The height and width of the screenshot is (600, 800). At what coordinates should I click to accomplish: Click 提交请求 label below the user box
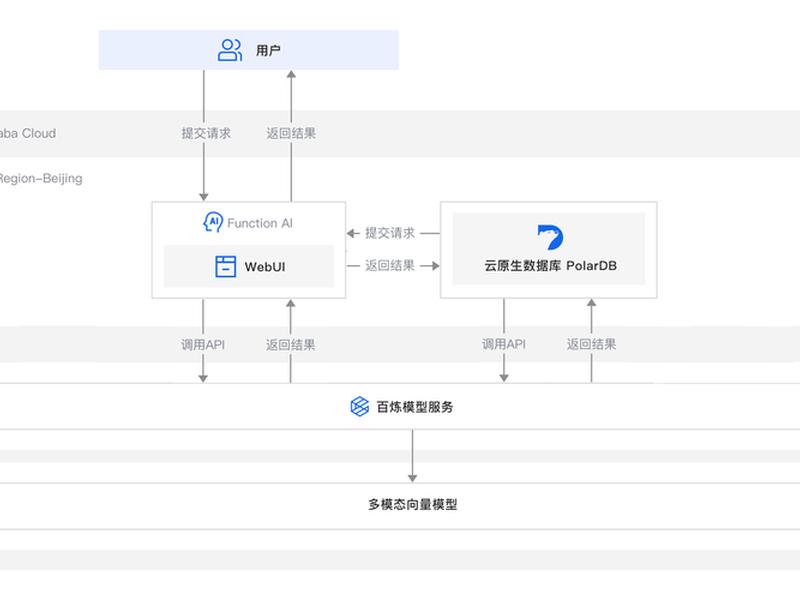click(206, 133)
